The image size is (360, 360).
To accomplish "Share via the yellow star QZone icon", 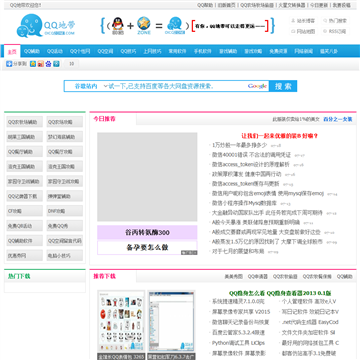I will pos(33,64).
